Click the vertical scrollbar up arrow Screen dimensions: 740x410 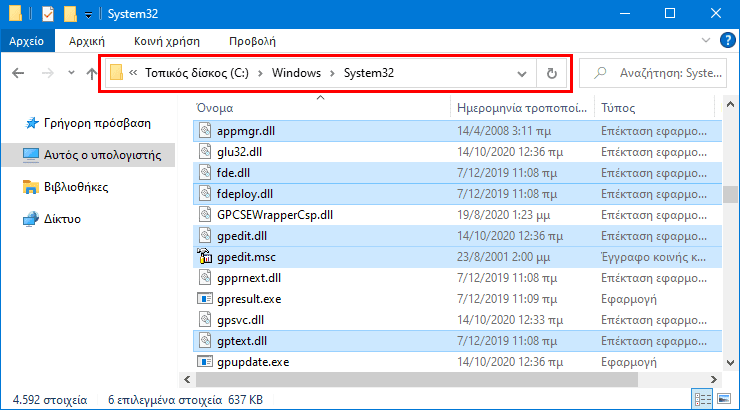pos(731,105)
